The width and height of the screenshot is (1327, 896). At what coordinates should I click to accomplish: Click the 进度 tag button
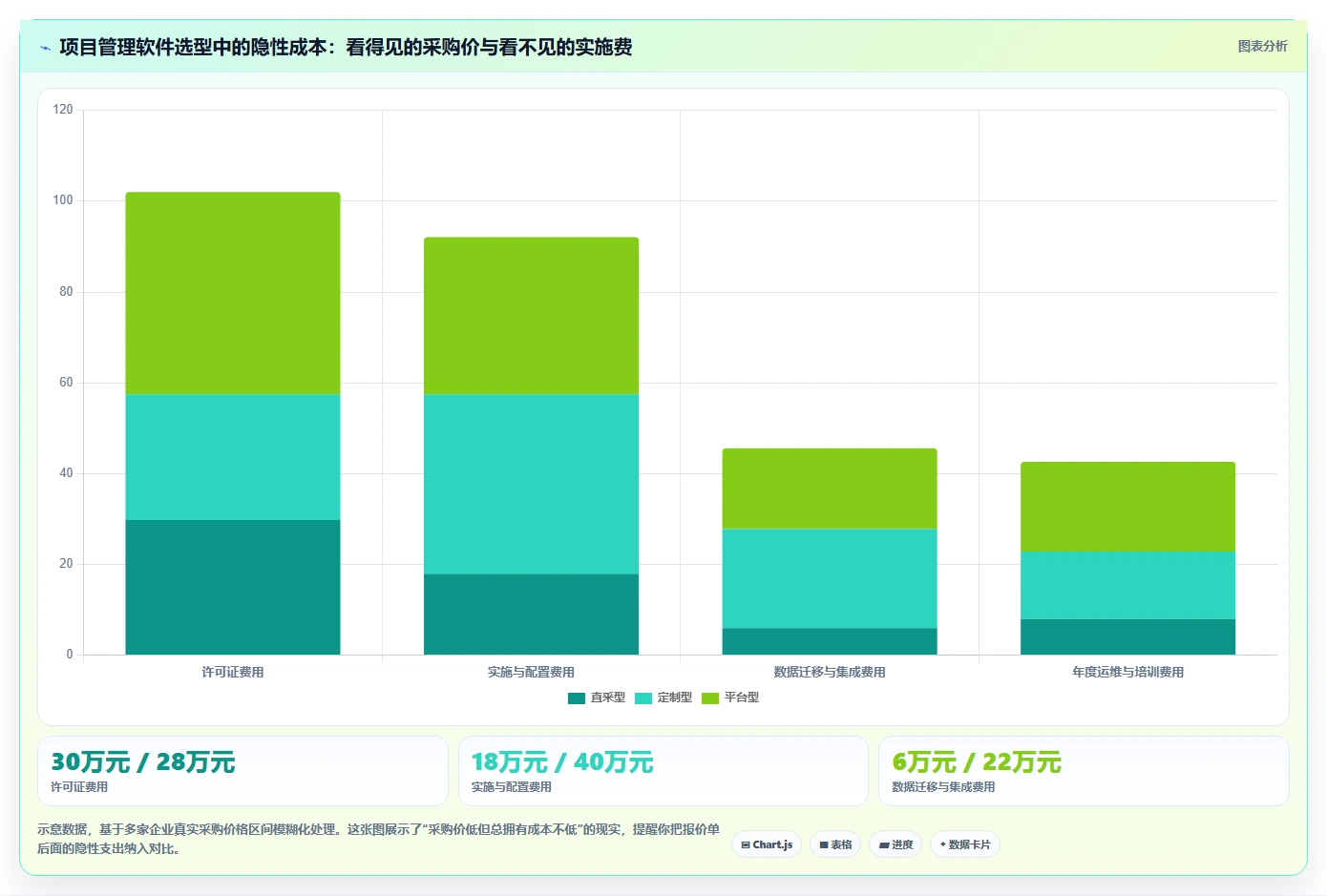coord(895,844)
